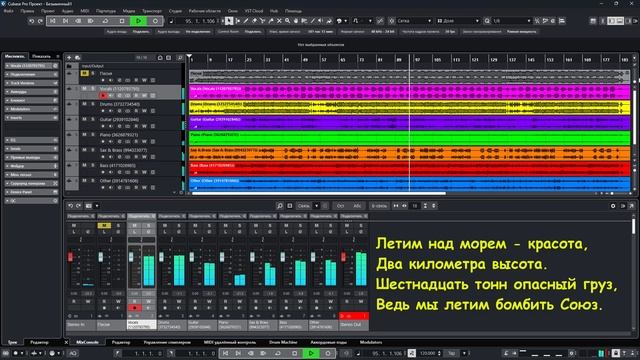The image size is (640, 360).
Task: Open the Аудио menu
Action: point(67,11)
